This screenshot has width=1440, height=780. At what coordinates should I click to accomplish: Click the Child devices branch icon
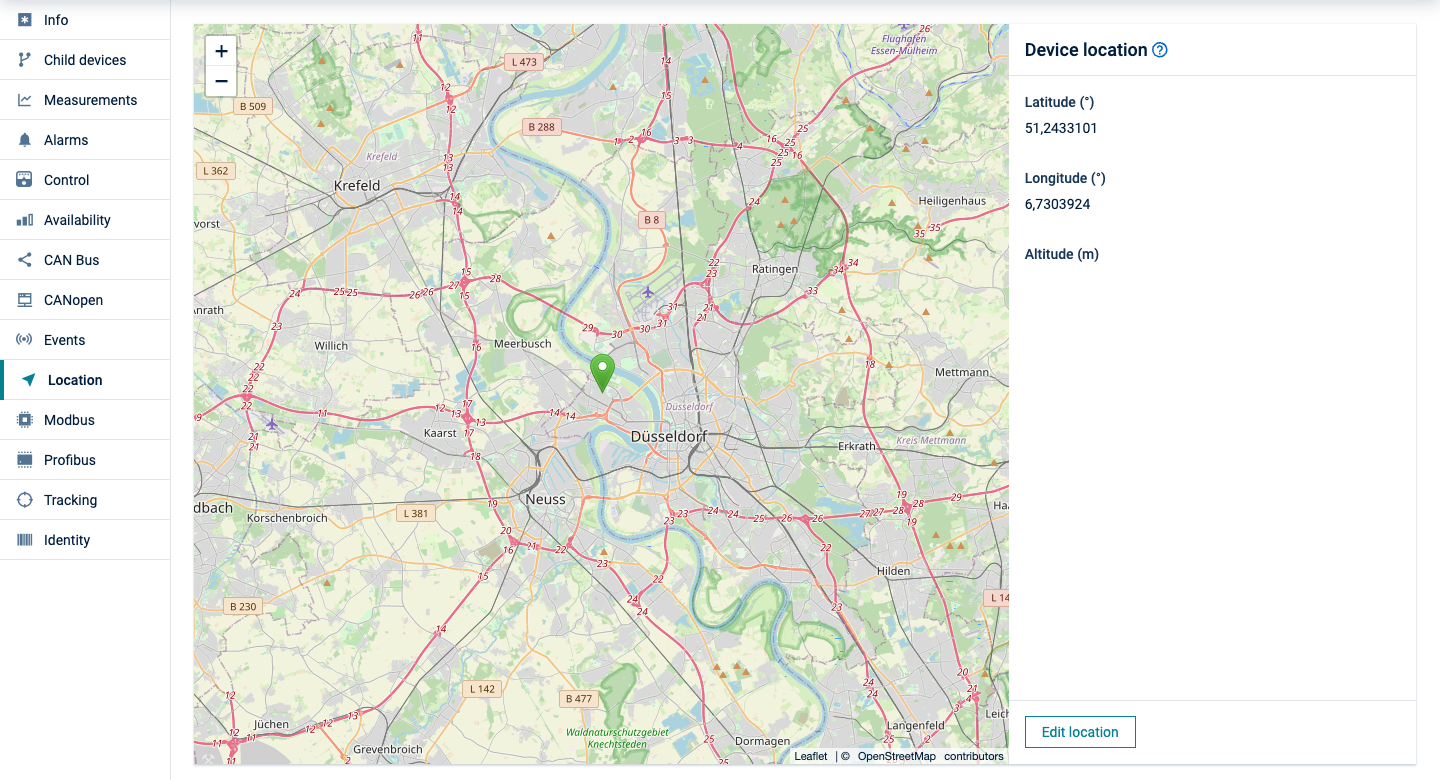(x=25, y=60)
